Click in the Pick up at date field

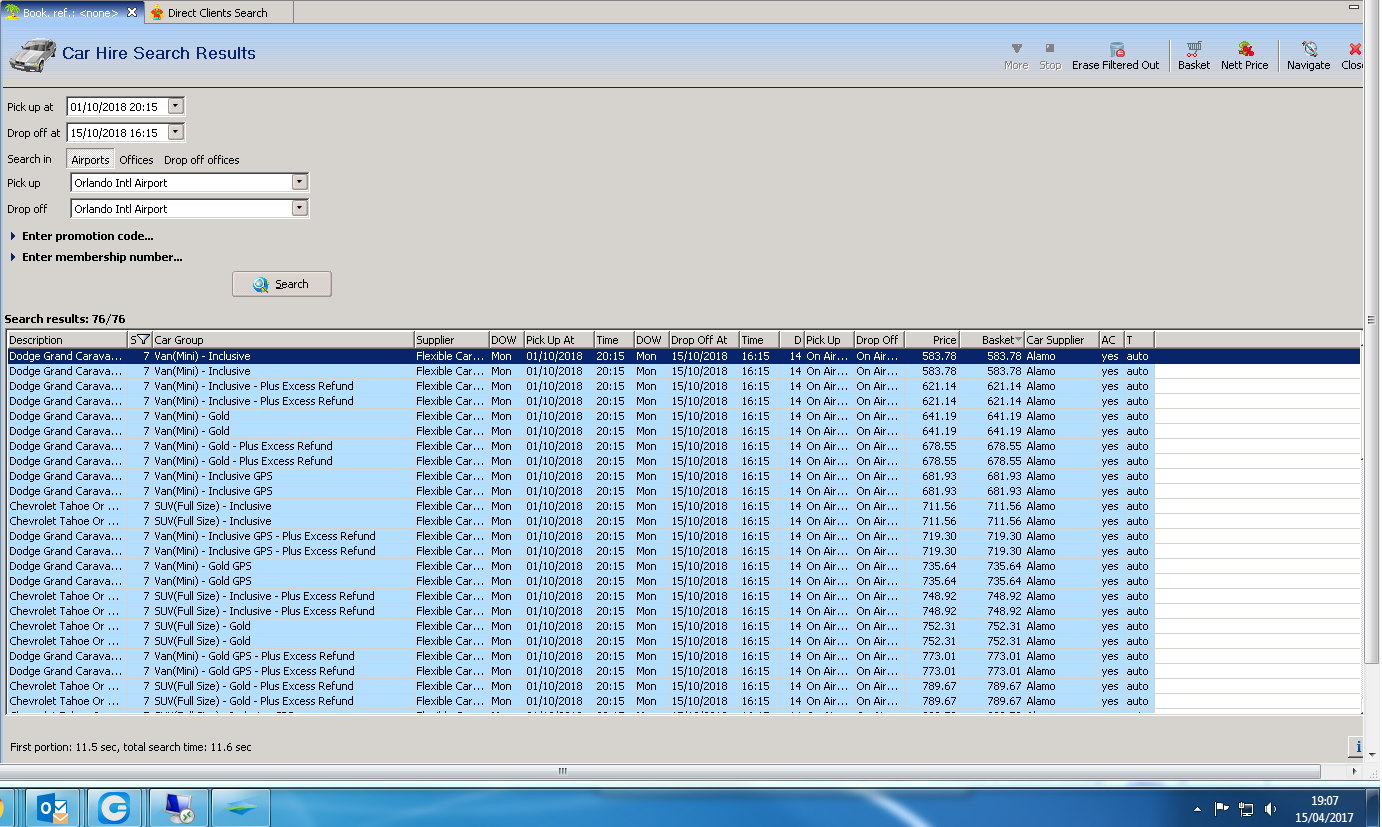point(117,106)
